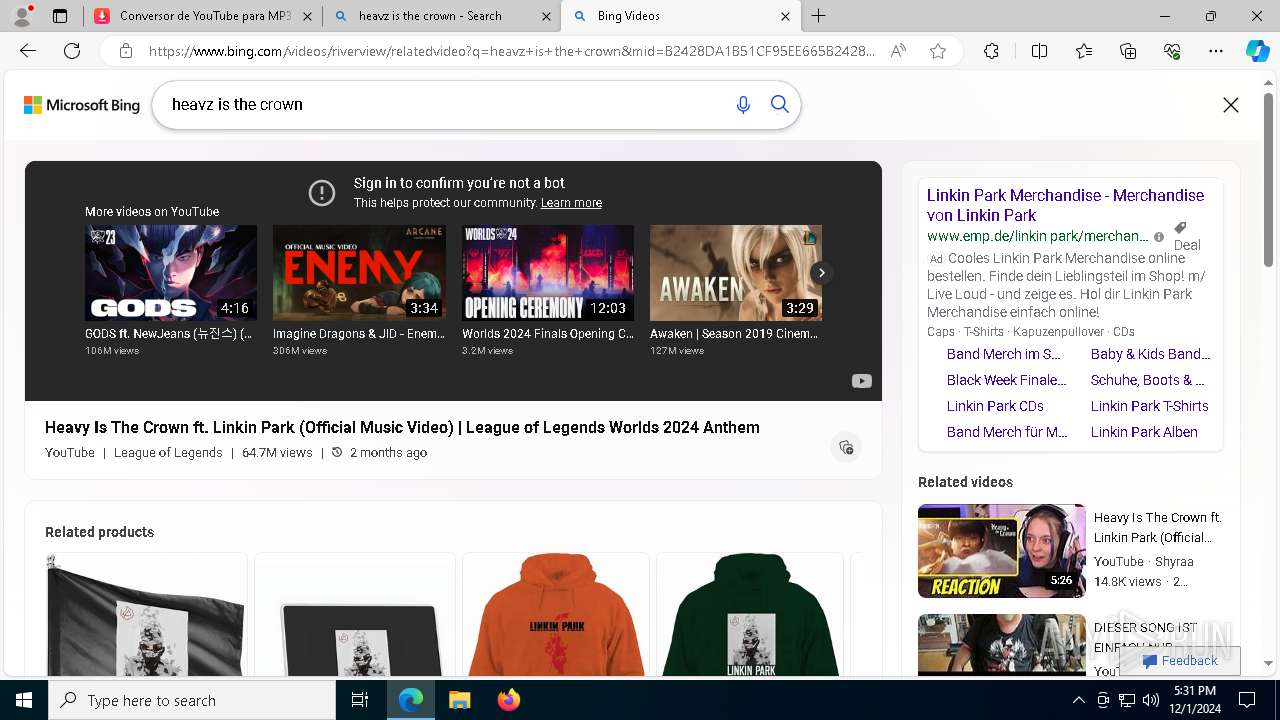1280x720 pixels.
Task: Close the video view with X
Action: 1231,105
